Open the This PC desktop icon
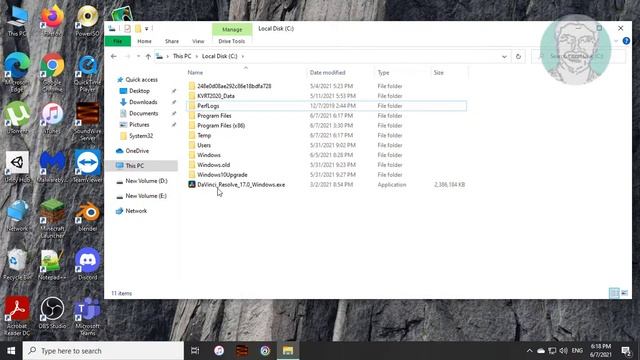The image size is (640, 360). 17,20
